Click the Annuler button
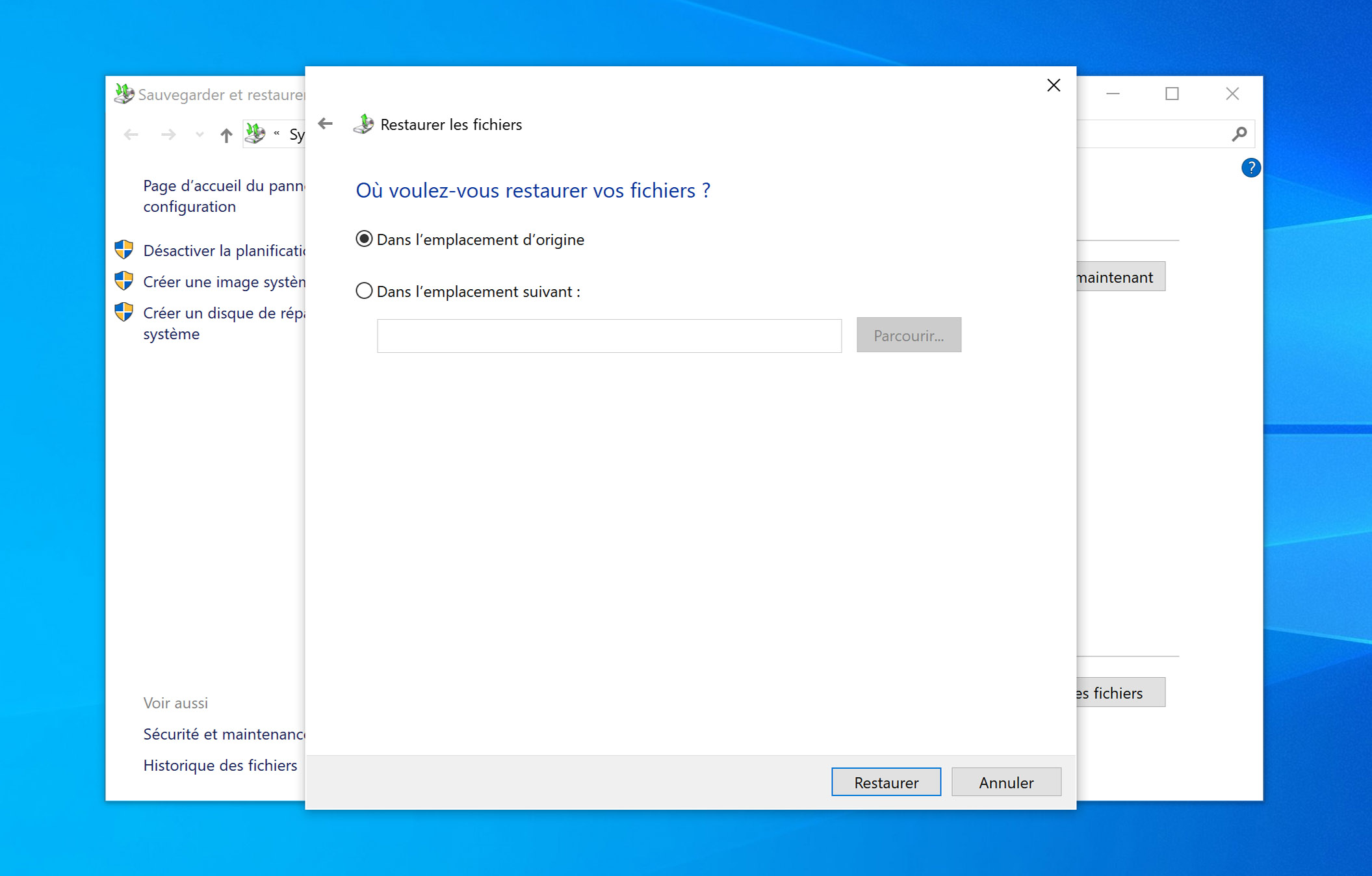1372x876 pixels. pyautogui.click(x=1006, y=782)
